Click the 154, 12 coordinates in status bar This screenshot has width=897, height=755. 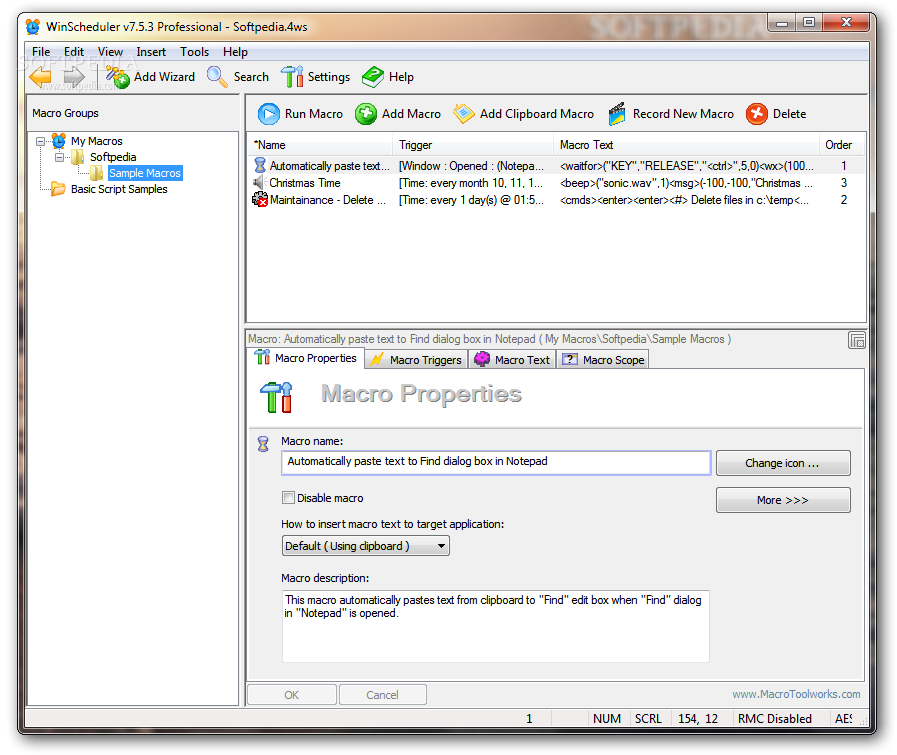[698, 718]
